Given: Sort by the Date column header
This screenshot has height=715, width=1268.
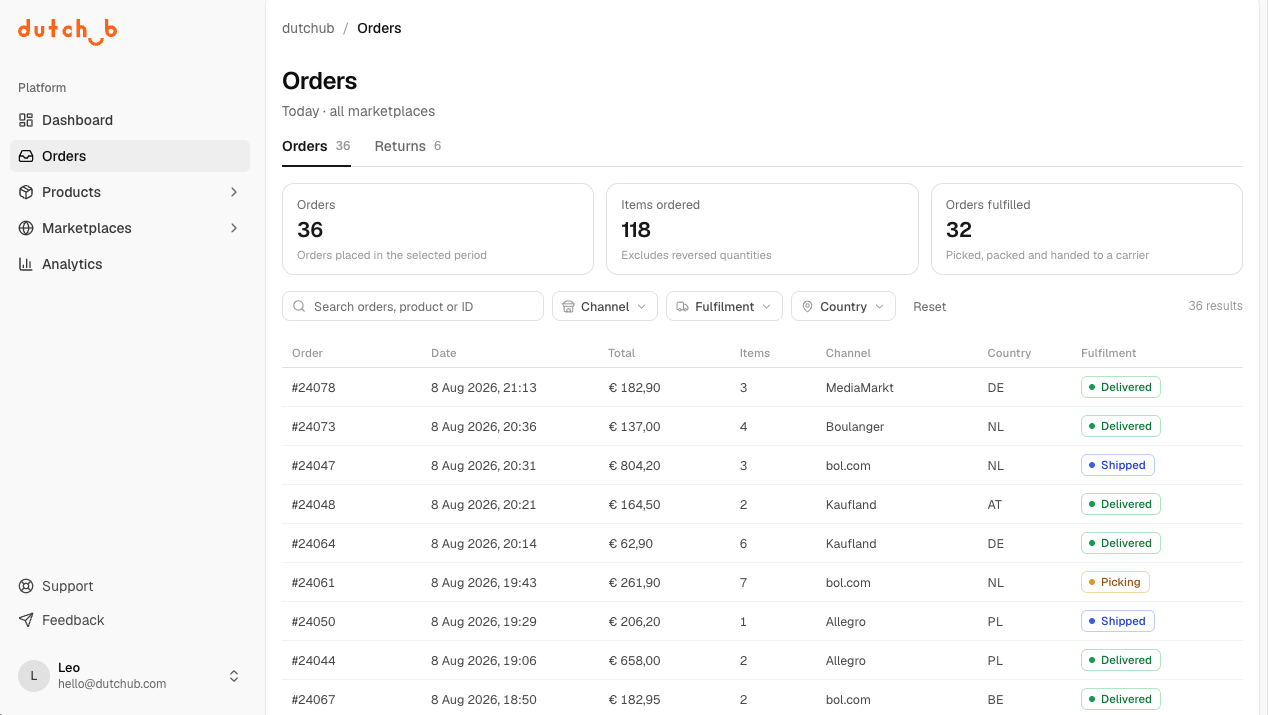Looking at the screenshot, I should [444, 353].
